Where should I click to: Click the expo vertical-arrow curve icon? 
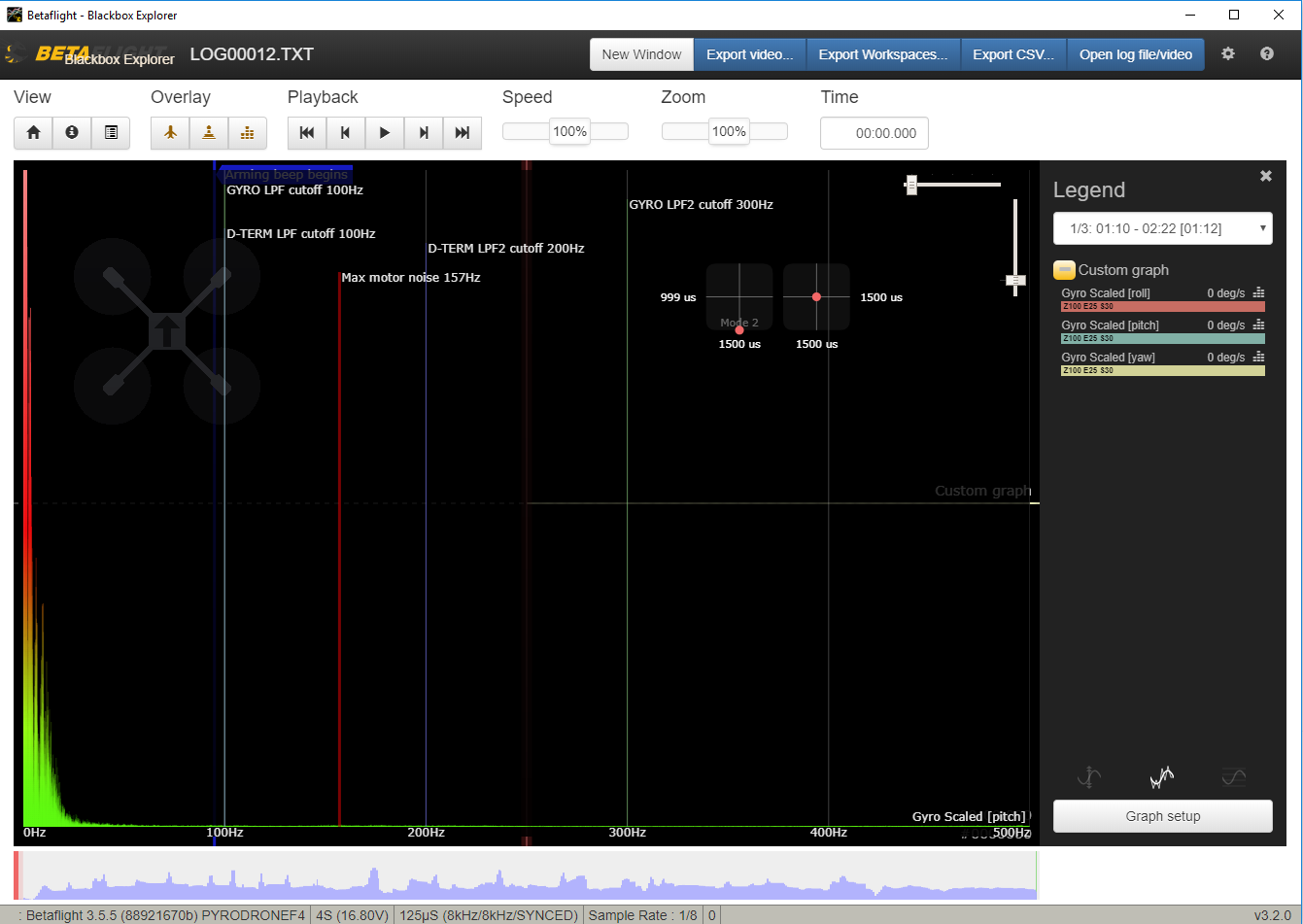pyautogui.click(x=1090, y=777)
